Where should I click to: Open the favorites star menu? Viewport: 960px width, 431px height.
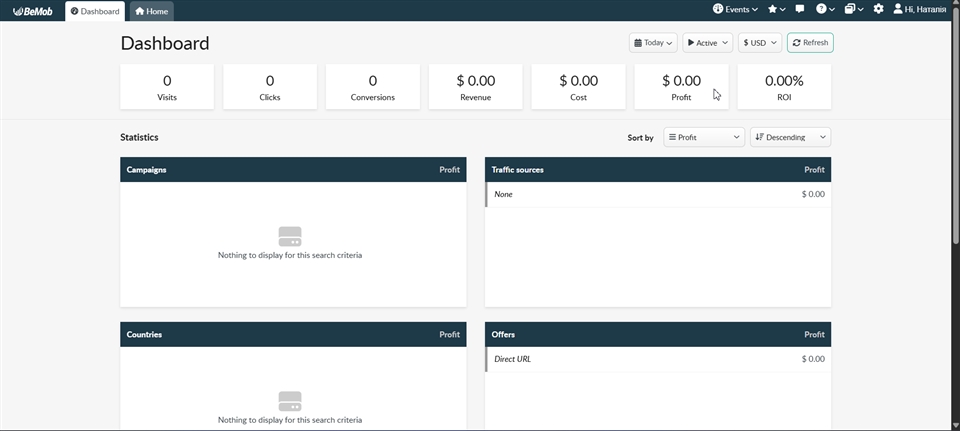click(x=776, y=9)
